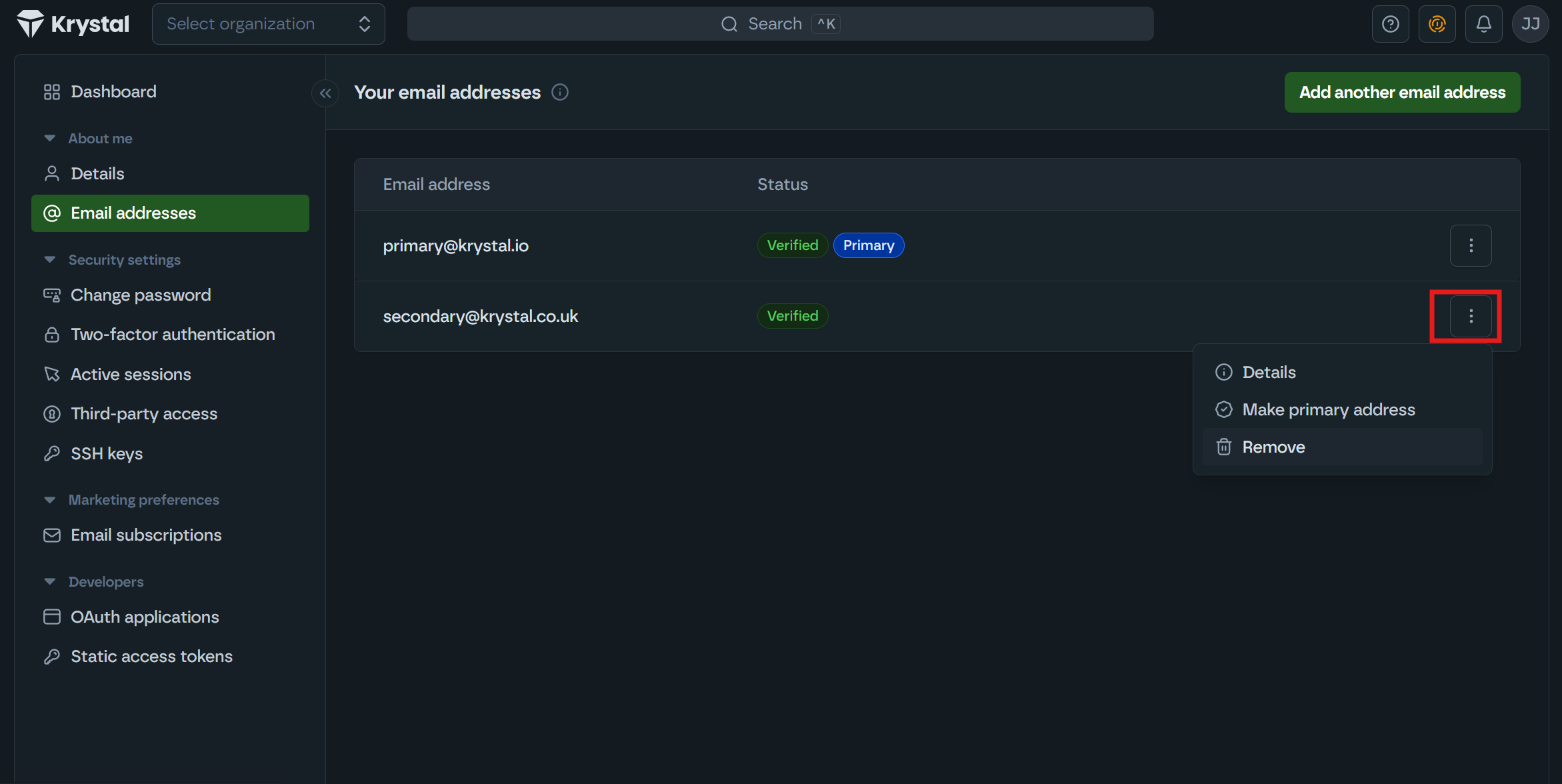Open the notifications bell
This screenshot has height=784, width=1562.
click(1483, 24)
